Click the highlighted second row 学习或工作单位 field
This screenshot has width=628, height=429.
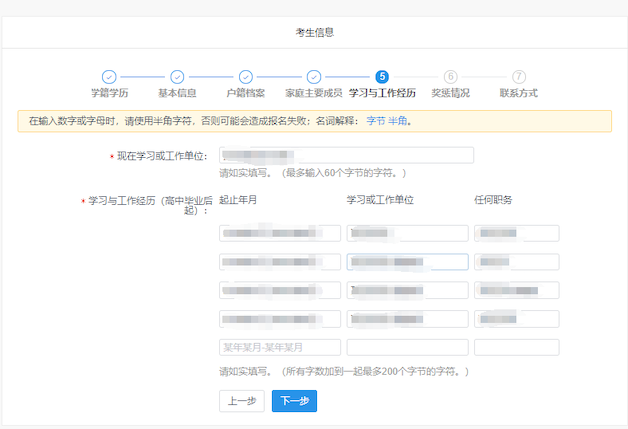point(407,262)
